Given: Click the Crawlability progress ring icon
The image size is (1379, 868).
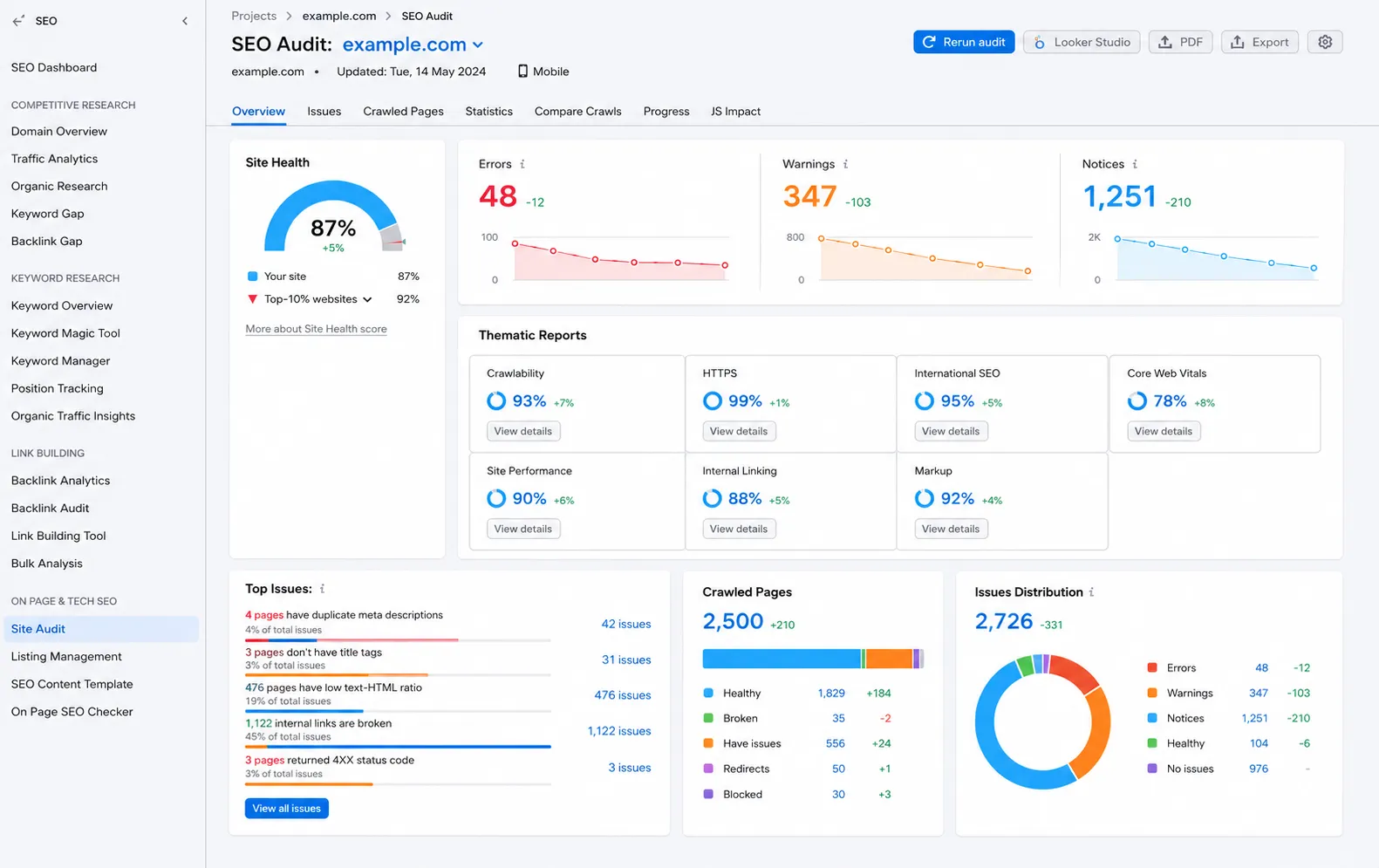Looking at the screenshot, I should point(496,401).
